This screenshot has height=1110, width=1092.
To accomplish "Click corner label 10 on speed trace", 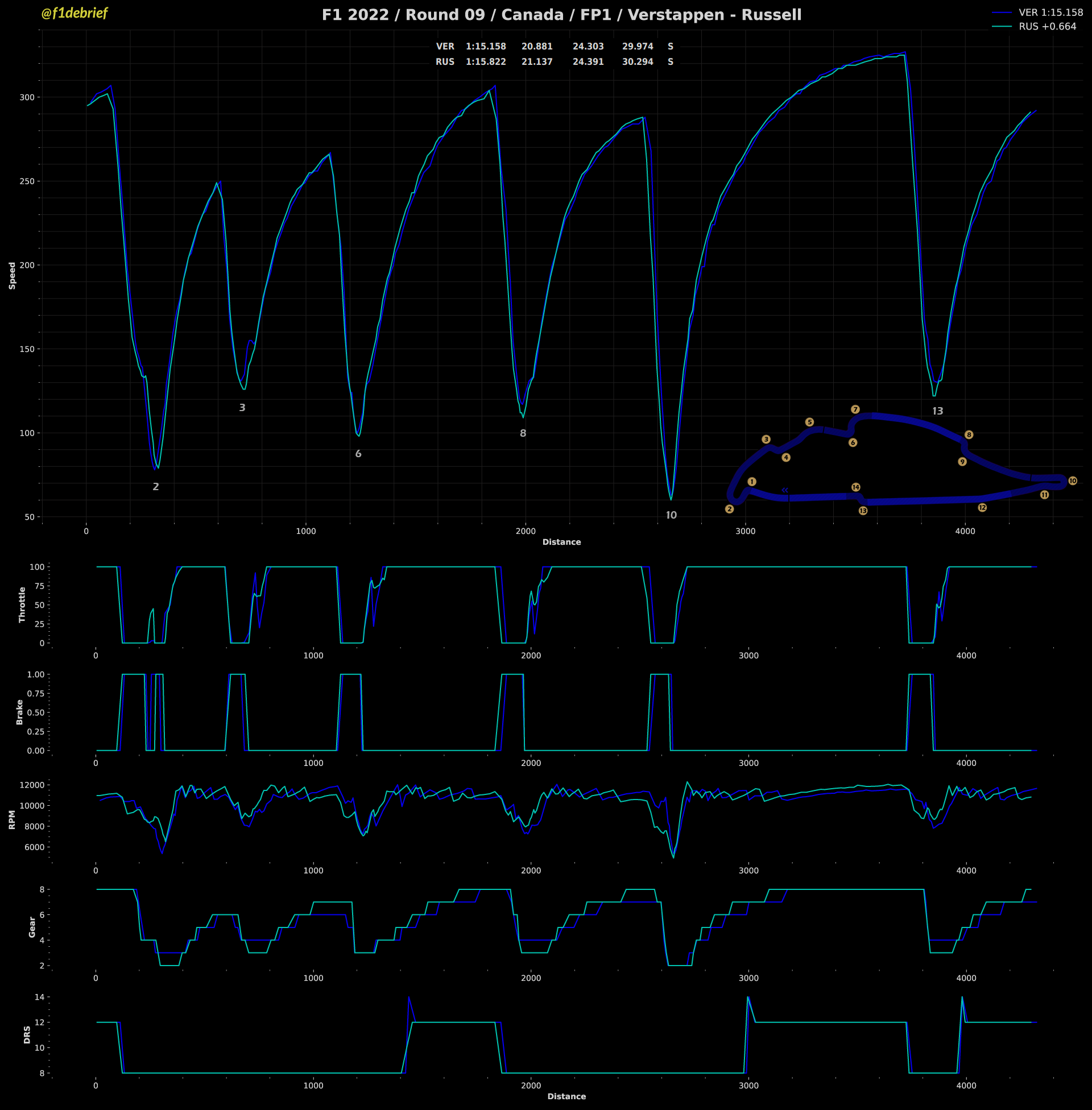I will [x=671, y=515].
